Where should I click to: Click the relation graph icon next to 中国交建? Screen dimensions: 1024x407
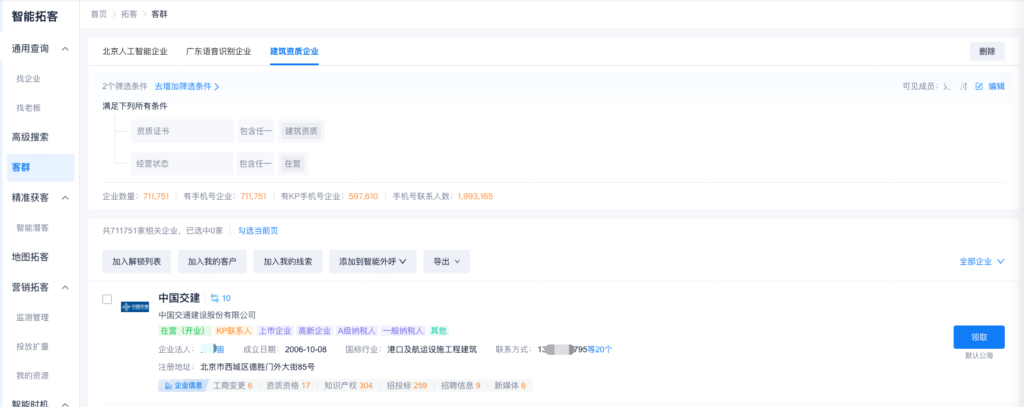point(213,298)
